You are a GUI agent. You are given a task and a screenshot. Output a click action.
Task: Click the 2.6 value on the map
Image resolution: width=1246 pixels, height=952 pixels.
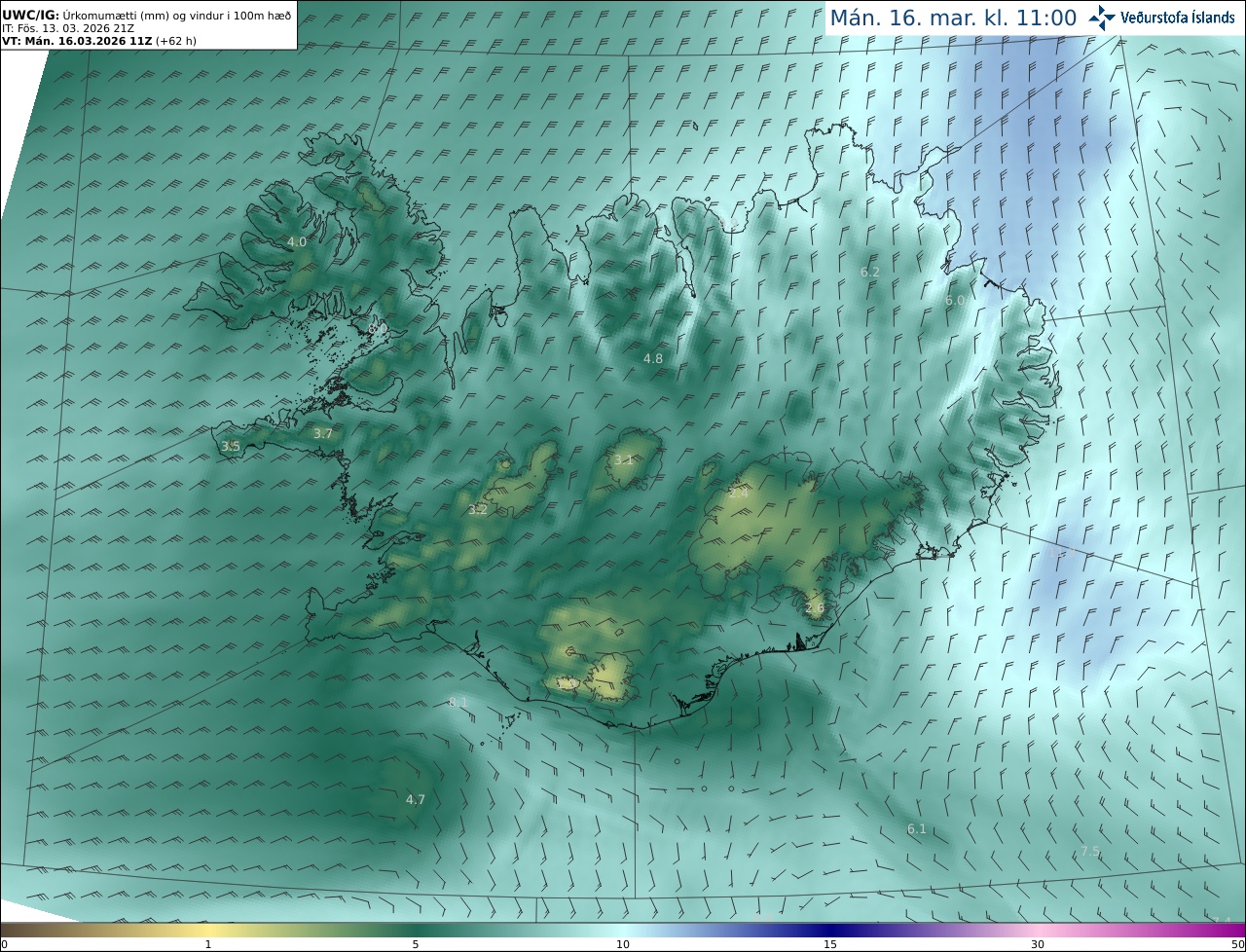[x=815, y=607]
